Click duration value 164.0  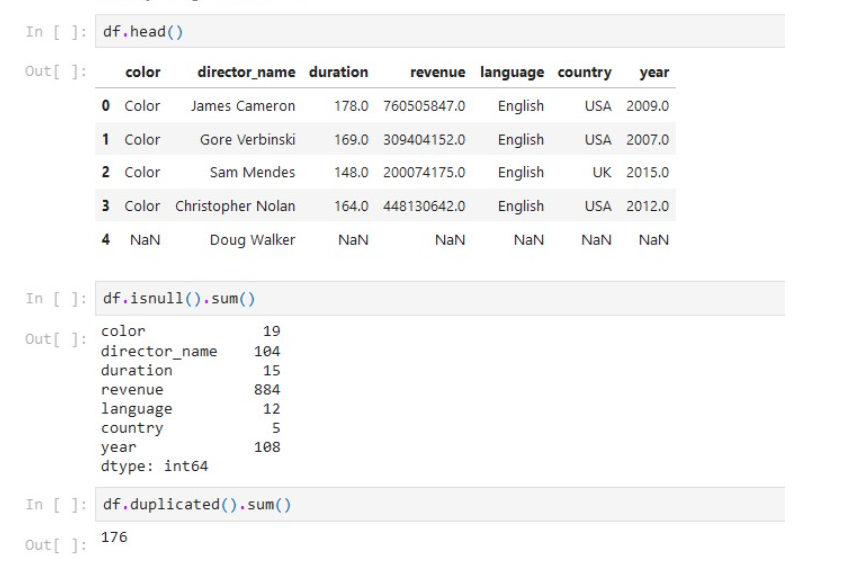click(351, 206)
